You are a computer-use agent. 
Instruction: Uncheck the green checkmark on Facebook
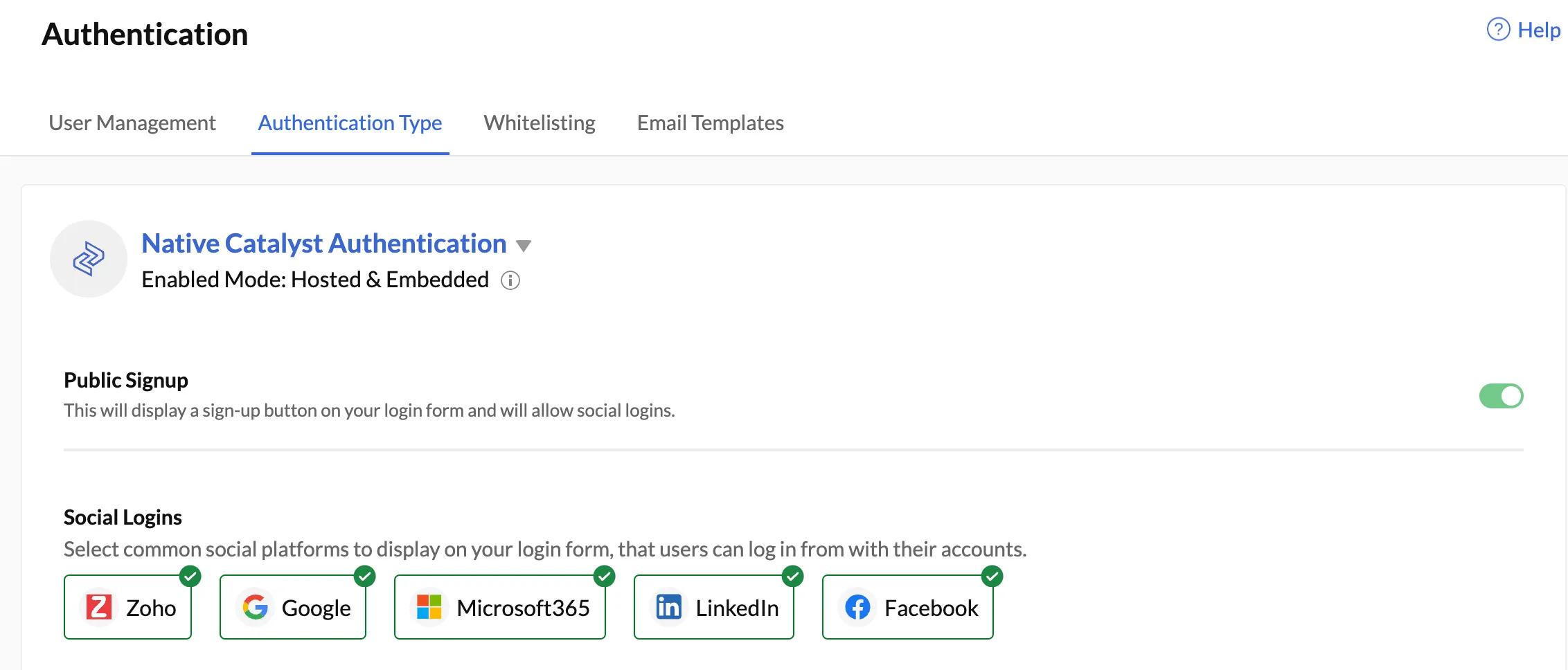coord(992,576)
